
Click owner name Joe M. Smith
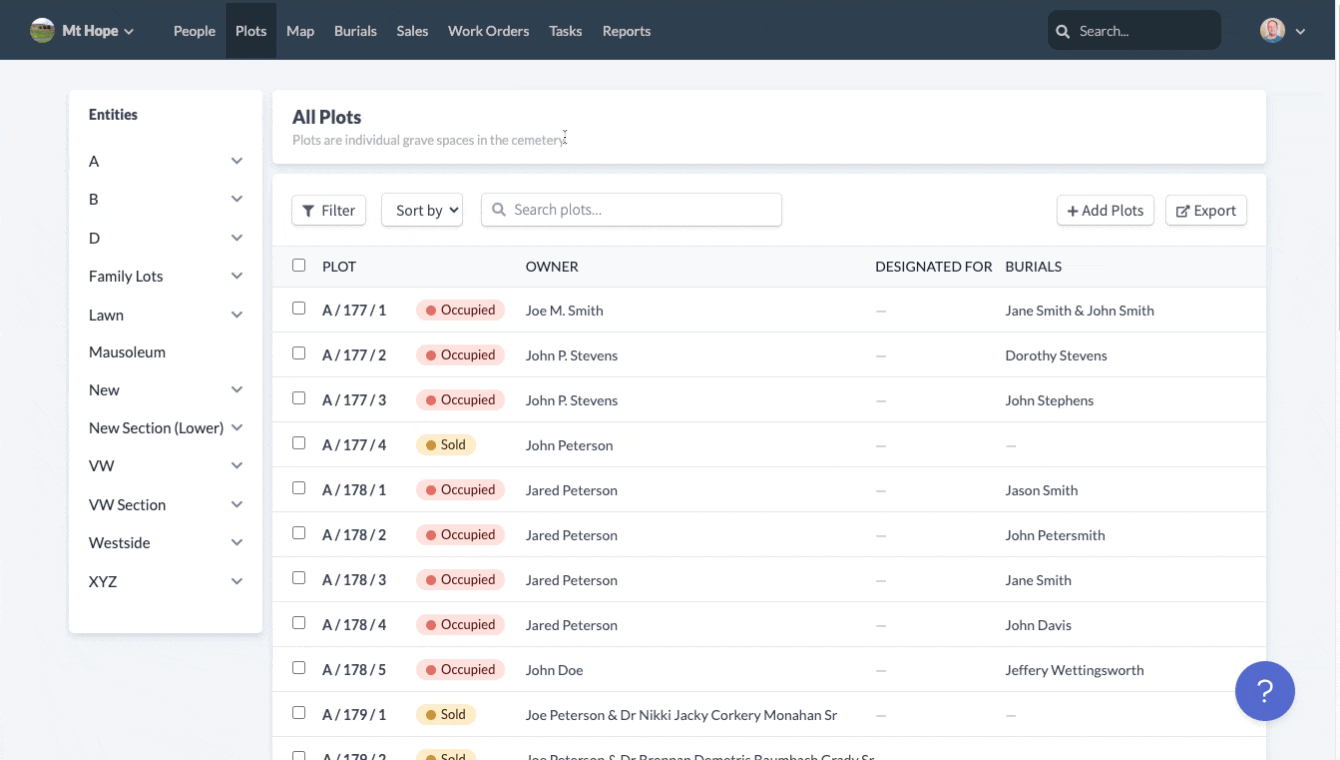564,310
